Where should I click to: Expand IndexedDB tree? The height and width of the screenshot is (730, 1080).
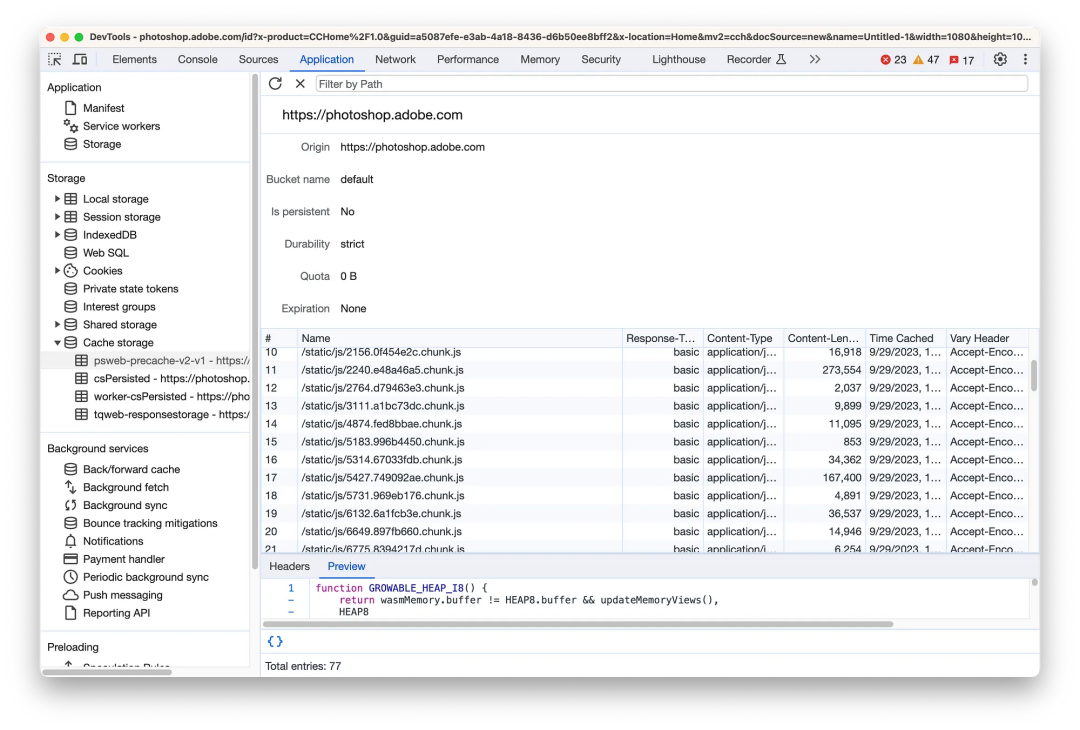pos(57,234)
